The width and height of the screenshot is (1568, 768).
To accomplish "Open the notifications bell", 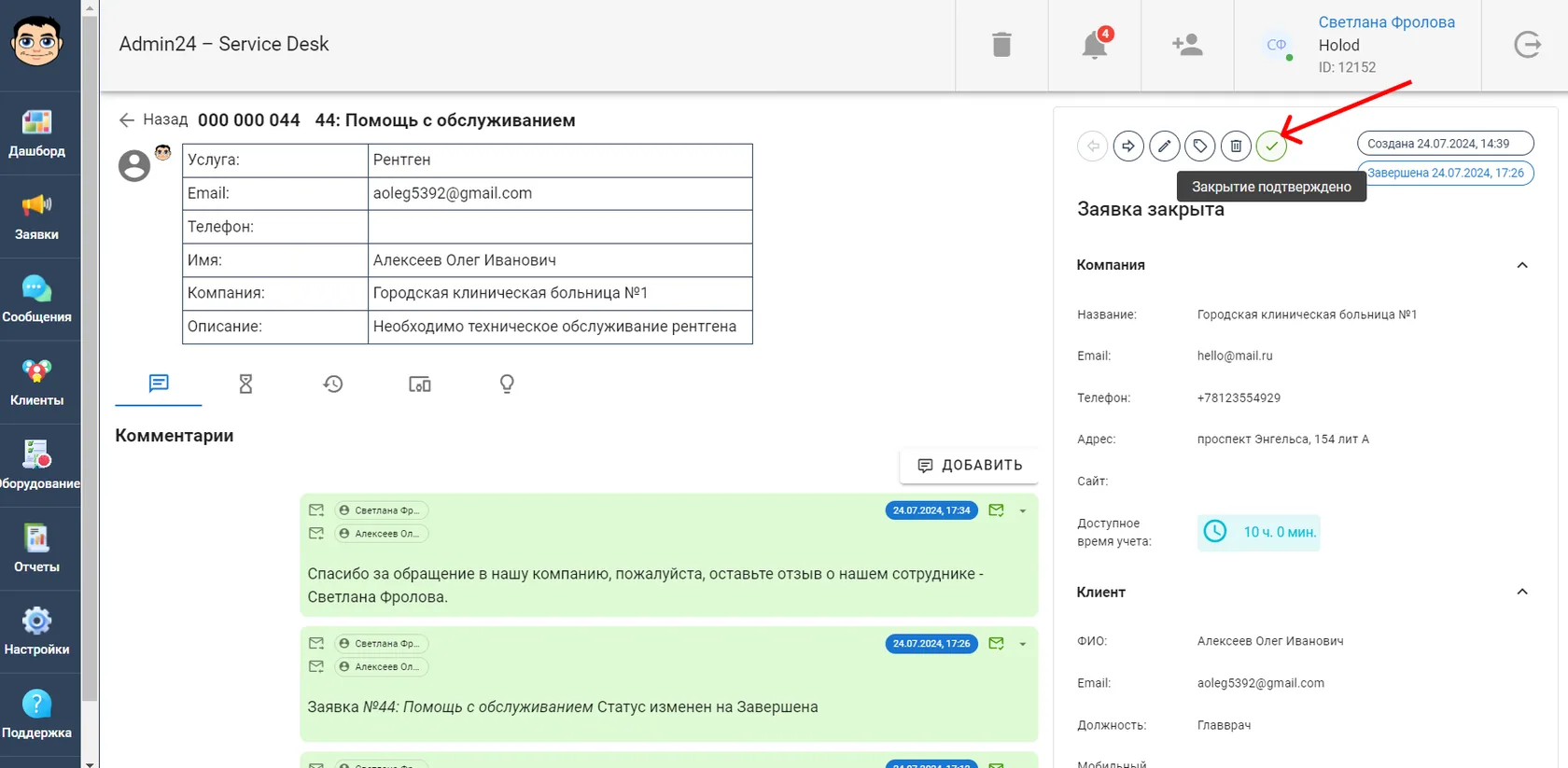I will tap(1095, 45).
